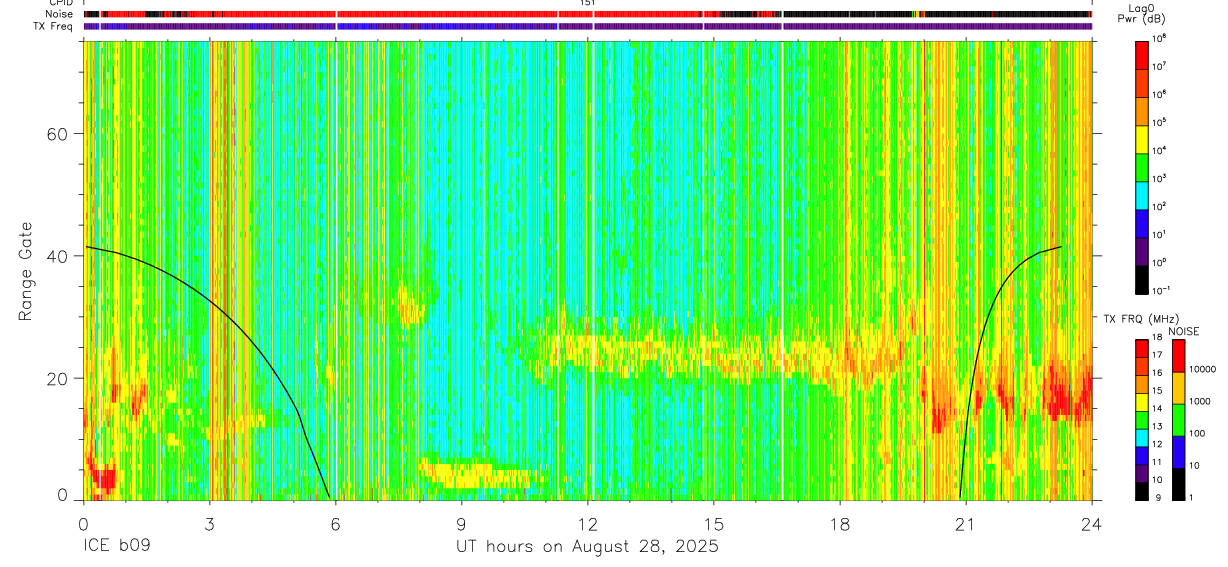The height and width of the screenshot is (567, 1228).
Task: Click the 'ICE b09' radar label
Action: click(x=116, y=547)
